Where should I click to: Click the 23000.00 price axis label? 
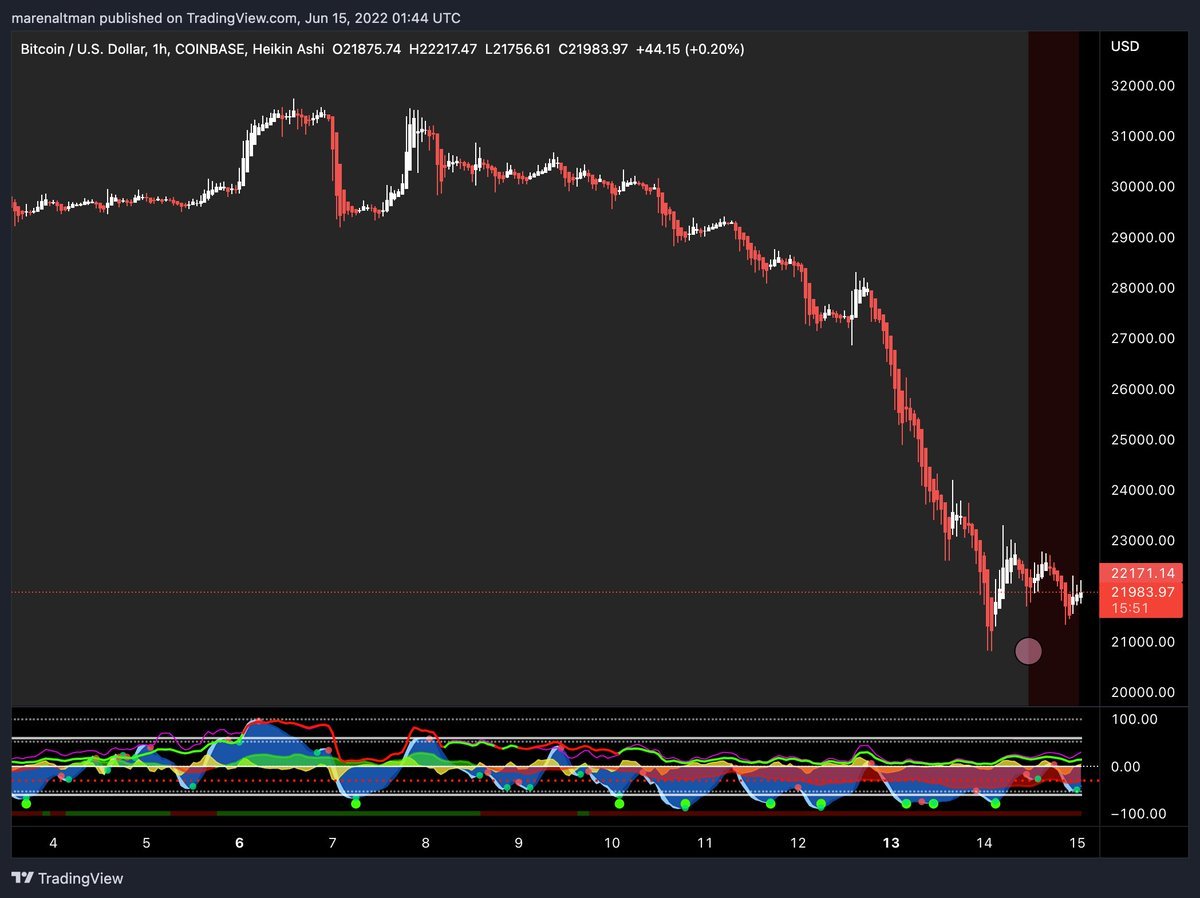click(1141, 541)
